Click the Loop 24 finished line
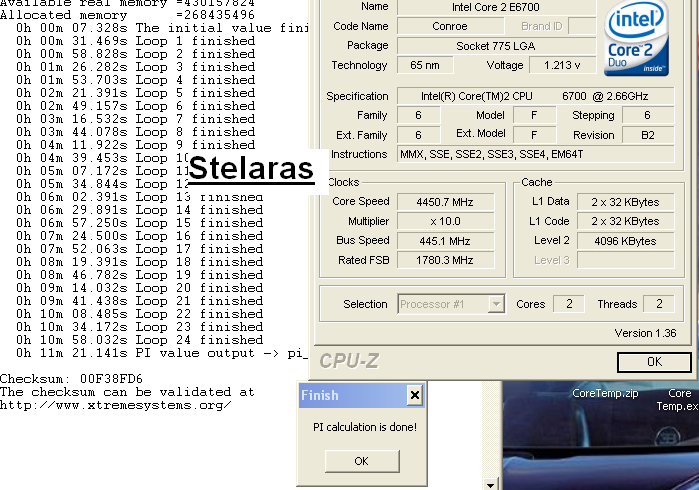This screenshot has height=490, width=699. point(140,340)
